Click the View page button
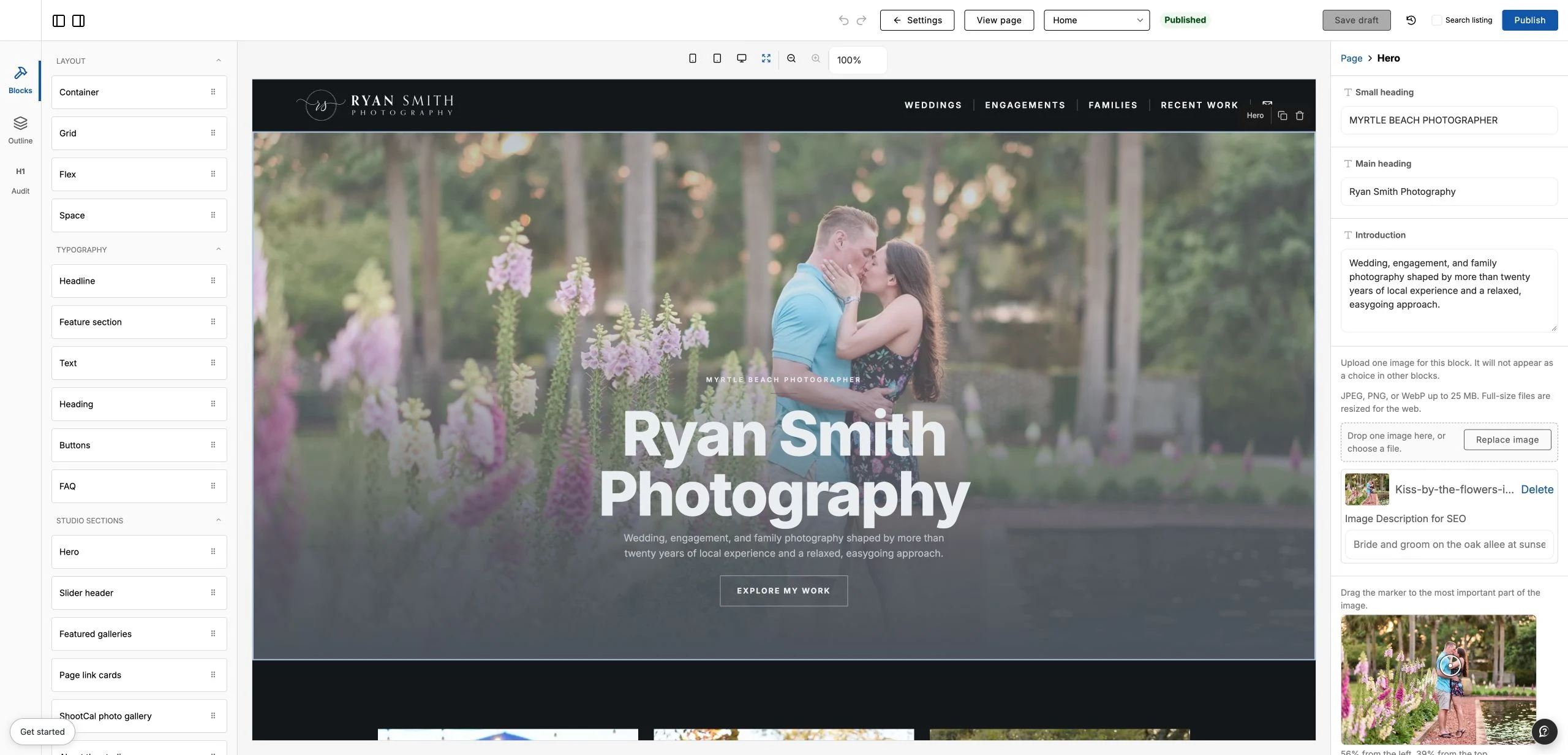Image resolution: width=1568 pixels, height=755 pixels. click(999, 20)
